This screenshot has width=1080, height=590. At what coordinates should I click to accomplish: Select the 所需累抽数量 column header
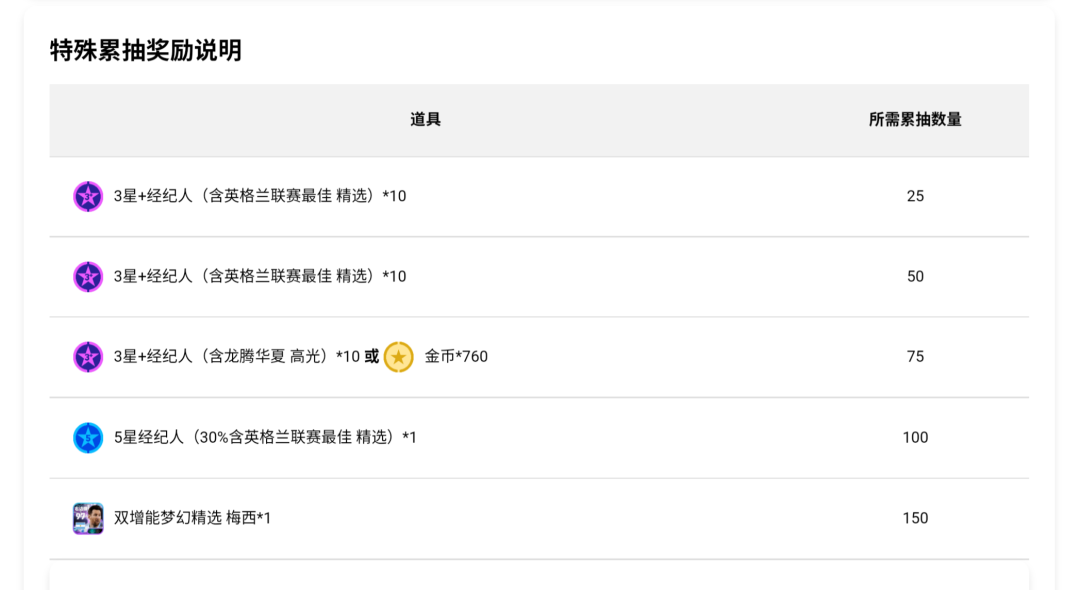915,119
